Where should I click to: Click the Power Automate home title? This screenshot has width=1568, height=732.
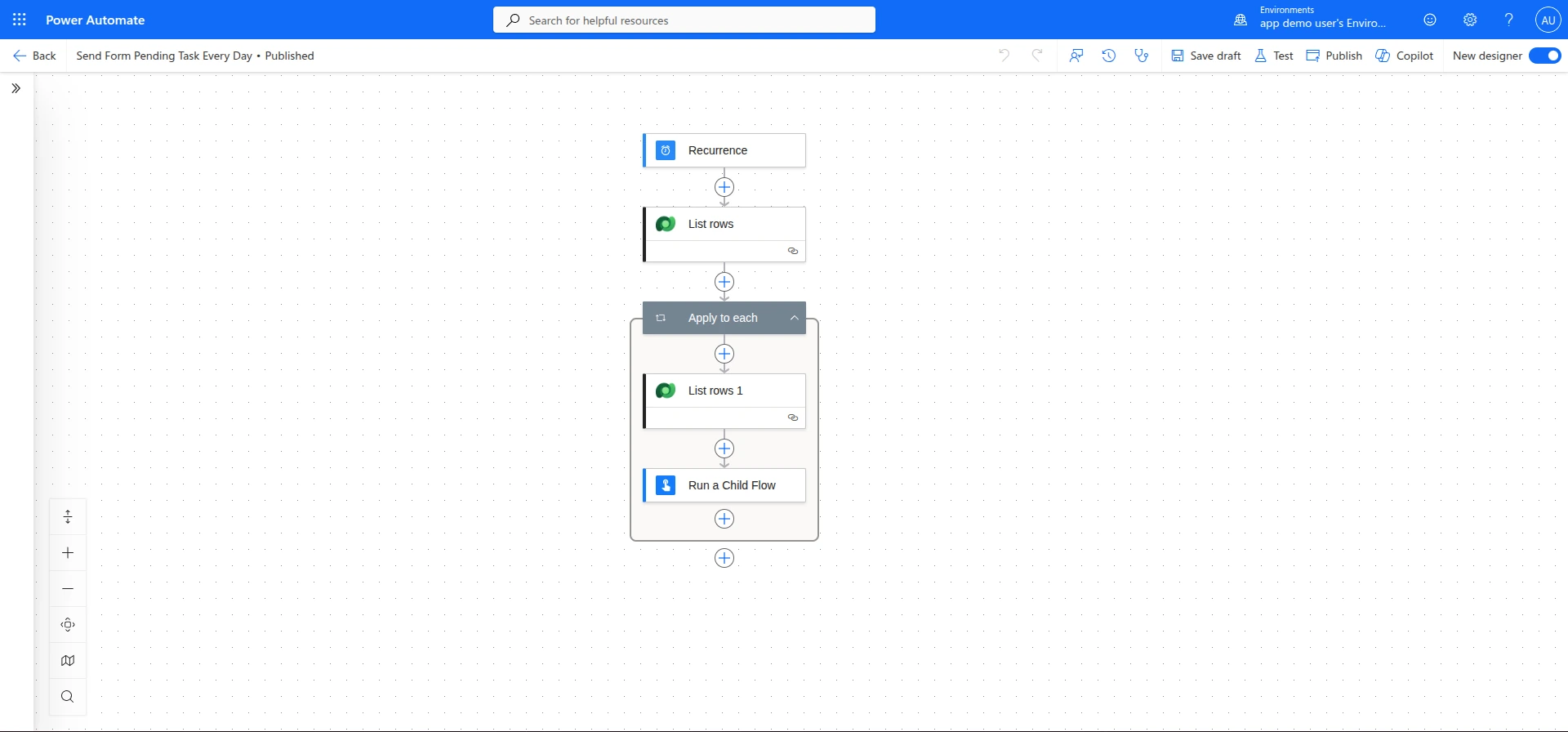click(96, 20)
